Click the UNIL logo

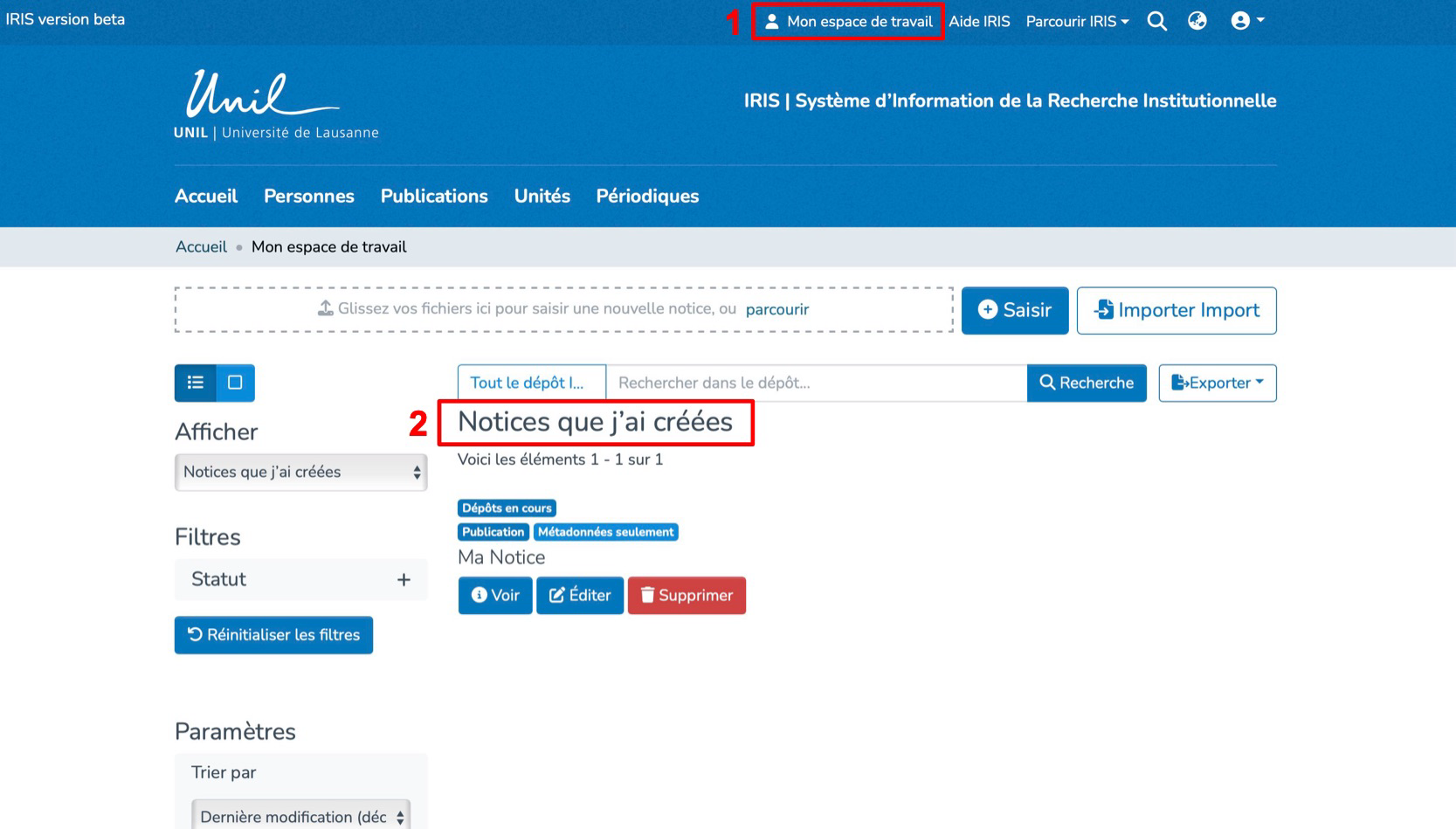coord(275,105)
